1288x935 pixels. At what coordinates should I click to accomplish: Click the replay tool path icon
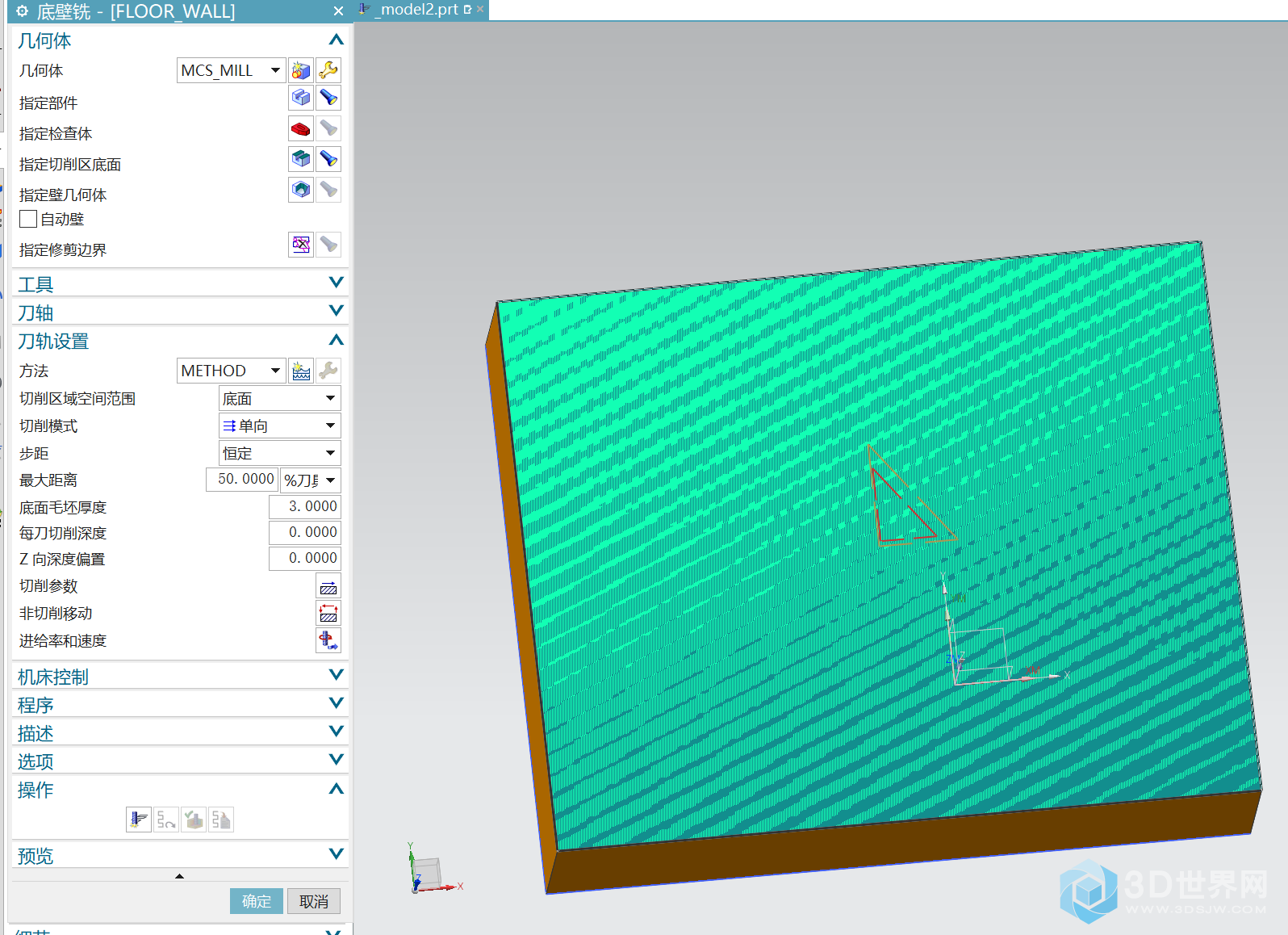coord(166,820)
